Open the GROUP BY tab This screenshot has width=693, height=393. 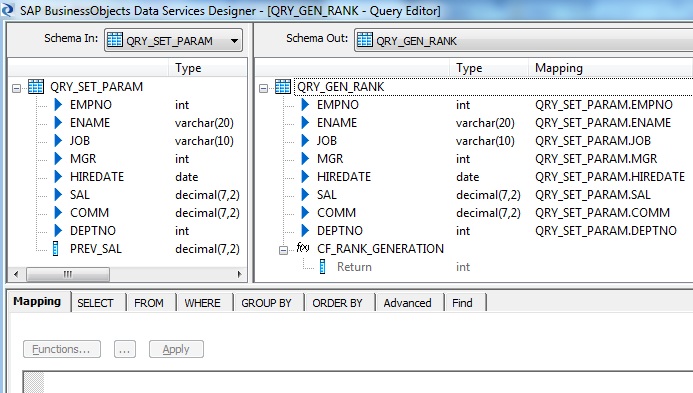(267, 303)
